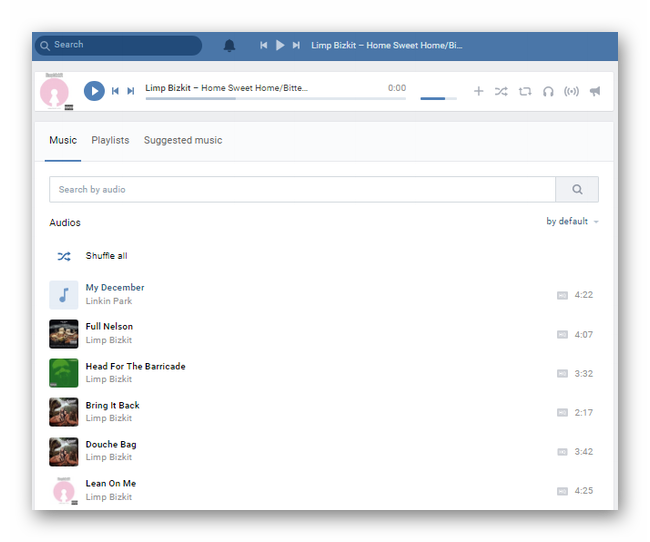Click the HD badge on Full Nelson

pos(562,334)
